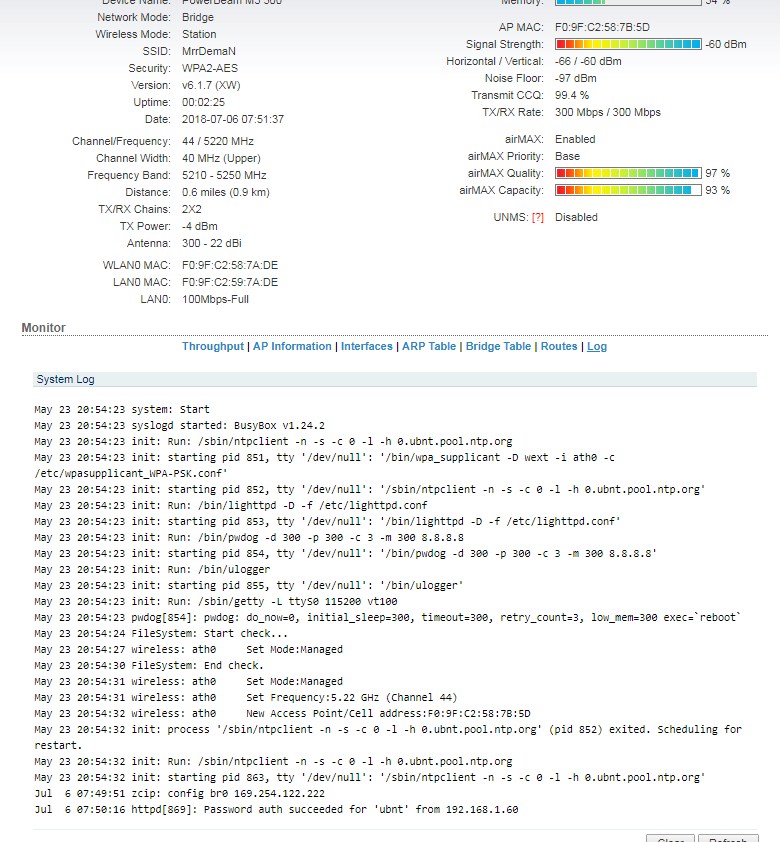Select the AP MAC value F0:9F:C2:58:7B:5D

[x=602, y=27]
